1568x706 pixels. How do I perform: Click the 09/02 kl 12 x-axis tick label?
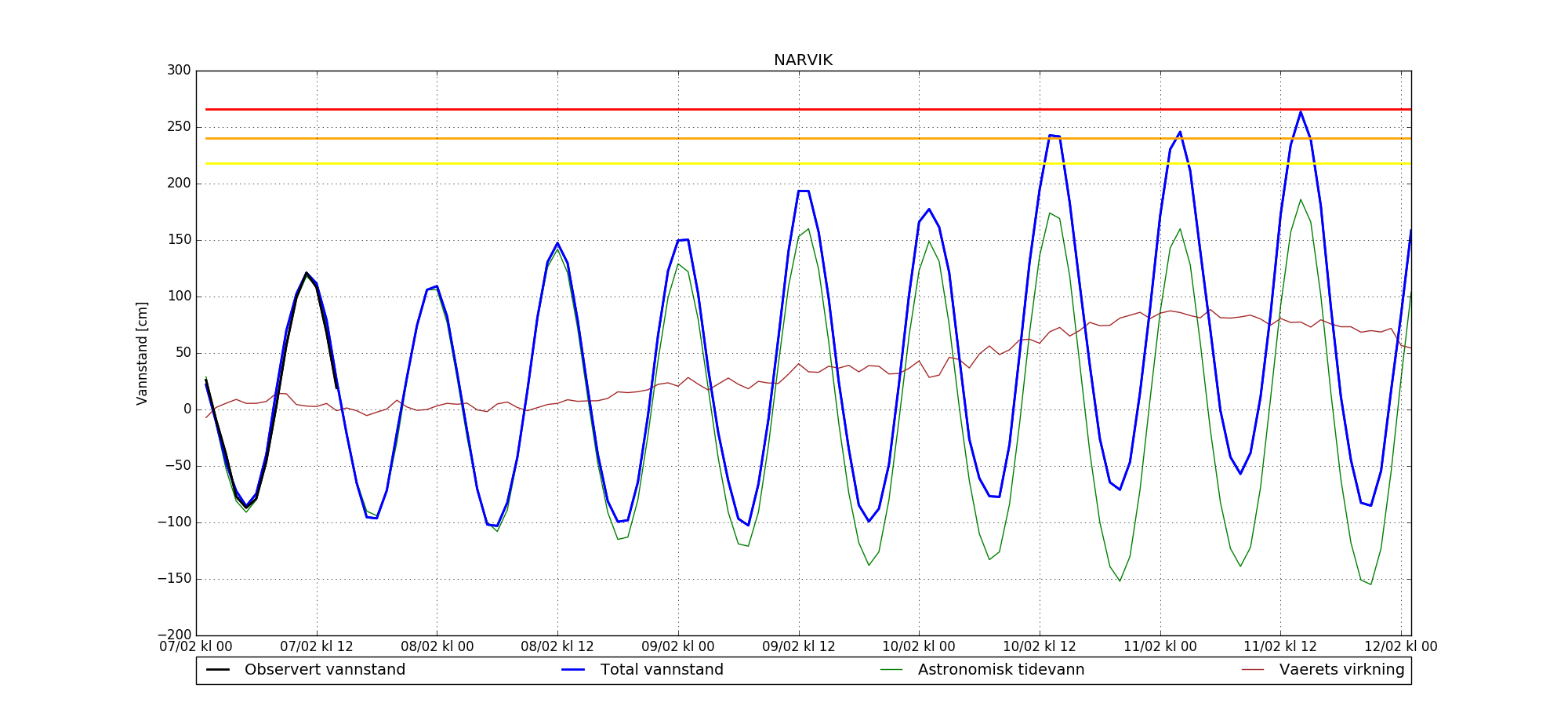(799, 647)
